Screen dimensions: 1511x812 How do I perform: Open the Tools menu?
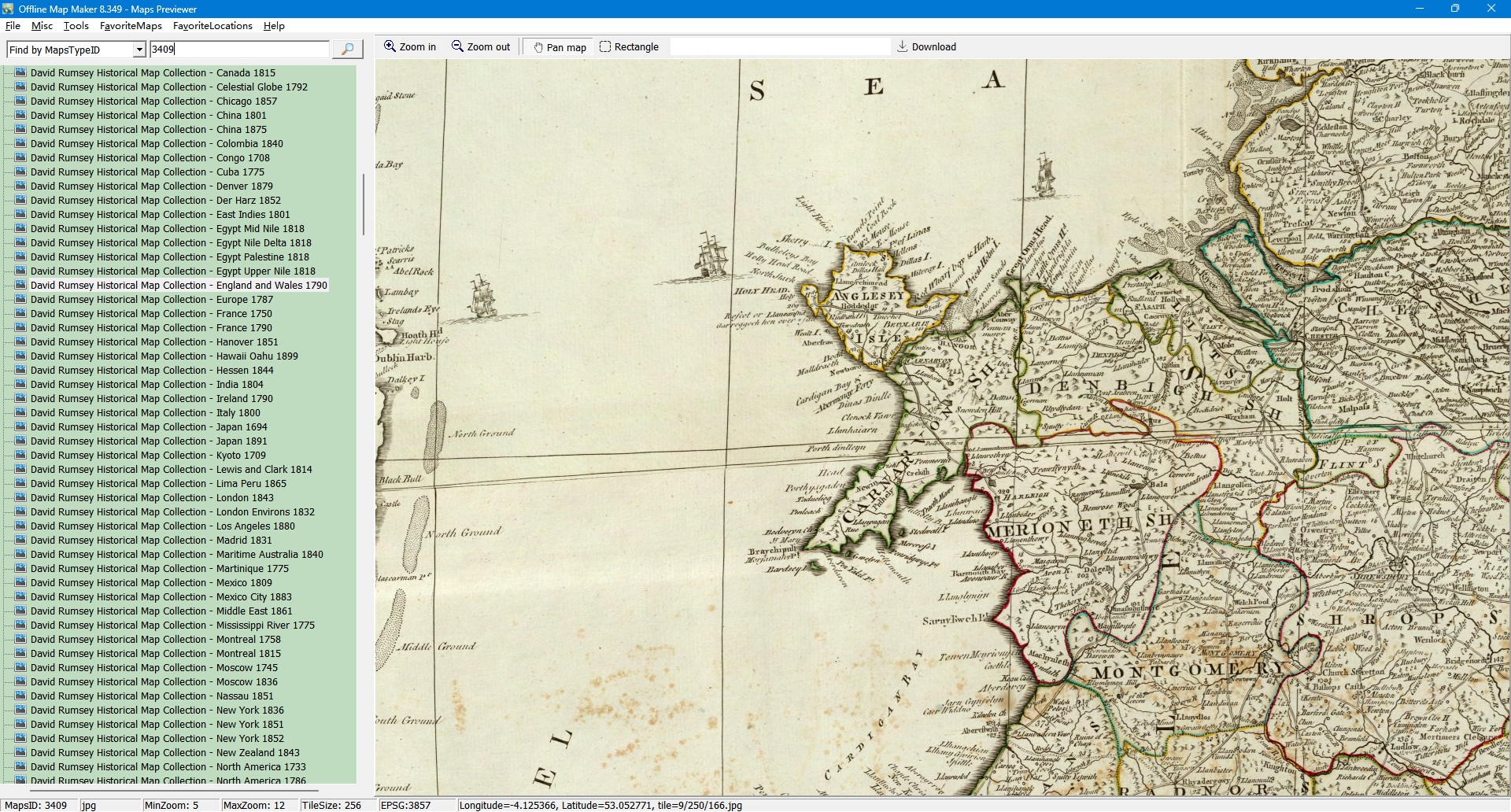76,26
